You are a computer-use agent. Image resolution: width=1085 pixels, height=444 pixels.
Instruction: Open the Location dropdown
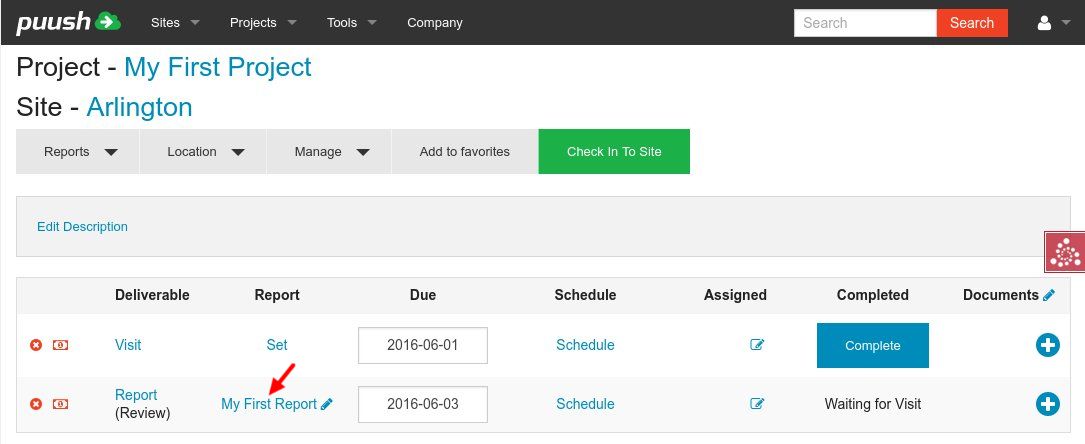pos(204,152)
